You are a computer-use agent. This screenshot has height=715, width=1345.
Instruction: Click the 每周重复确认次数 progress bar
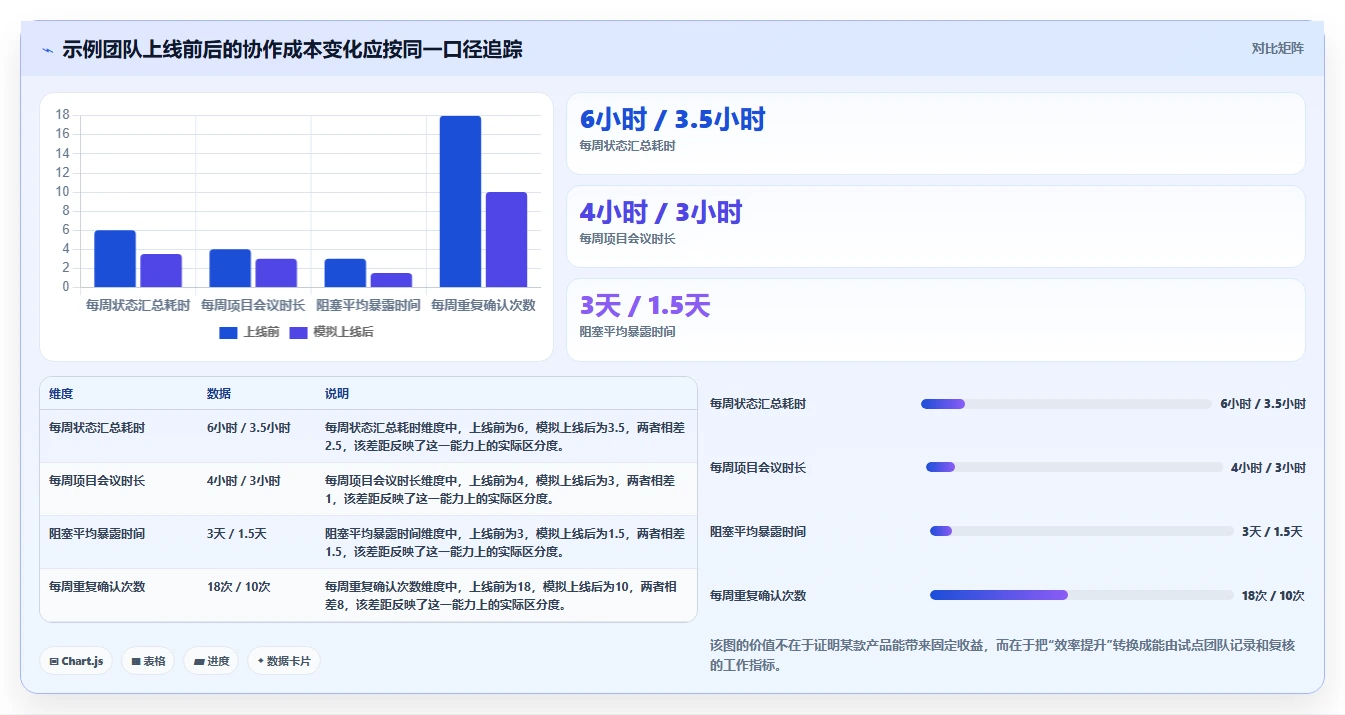click(1081, 595)
